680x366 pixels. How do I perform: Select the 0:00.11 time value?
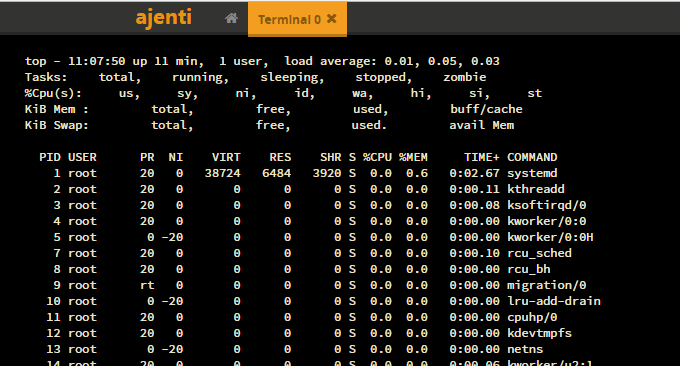pos(474,189)
